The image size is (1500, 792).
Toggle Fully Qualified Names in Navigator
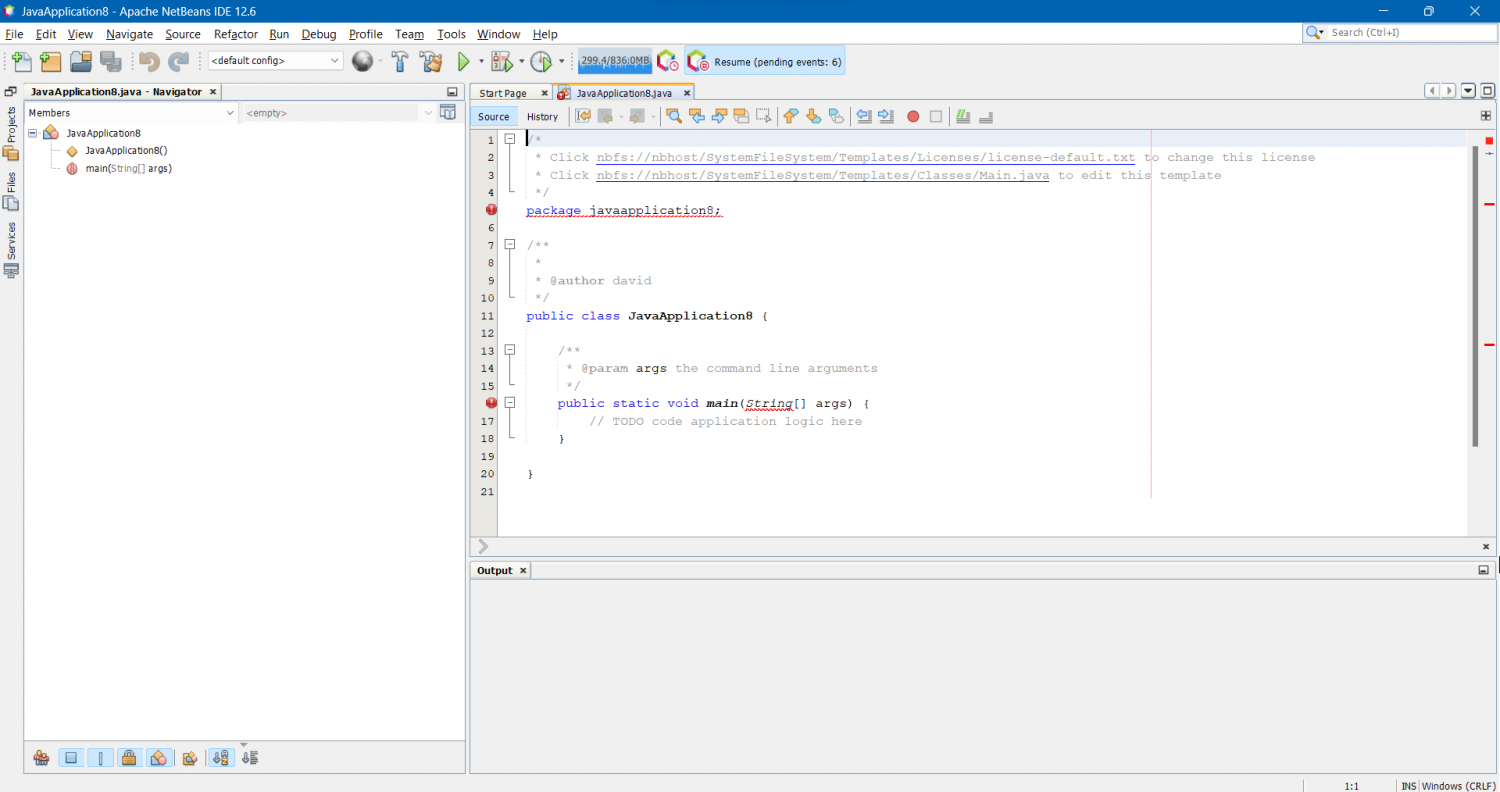click(189, 758)
